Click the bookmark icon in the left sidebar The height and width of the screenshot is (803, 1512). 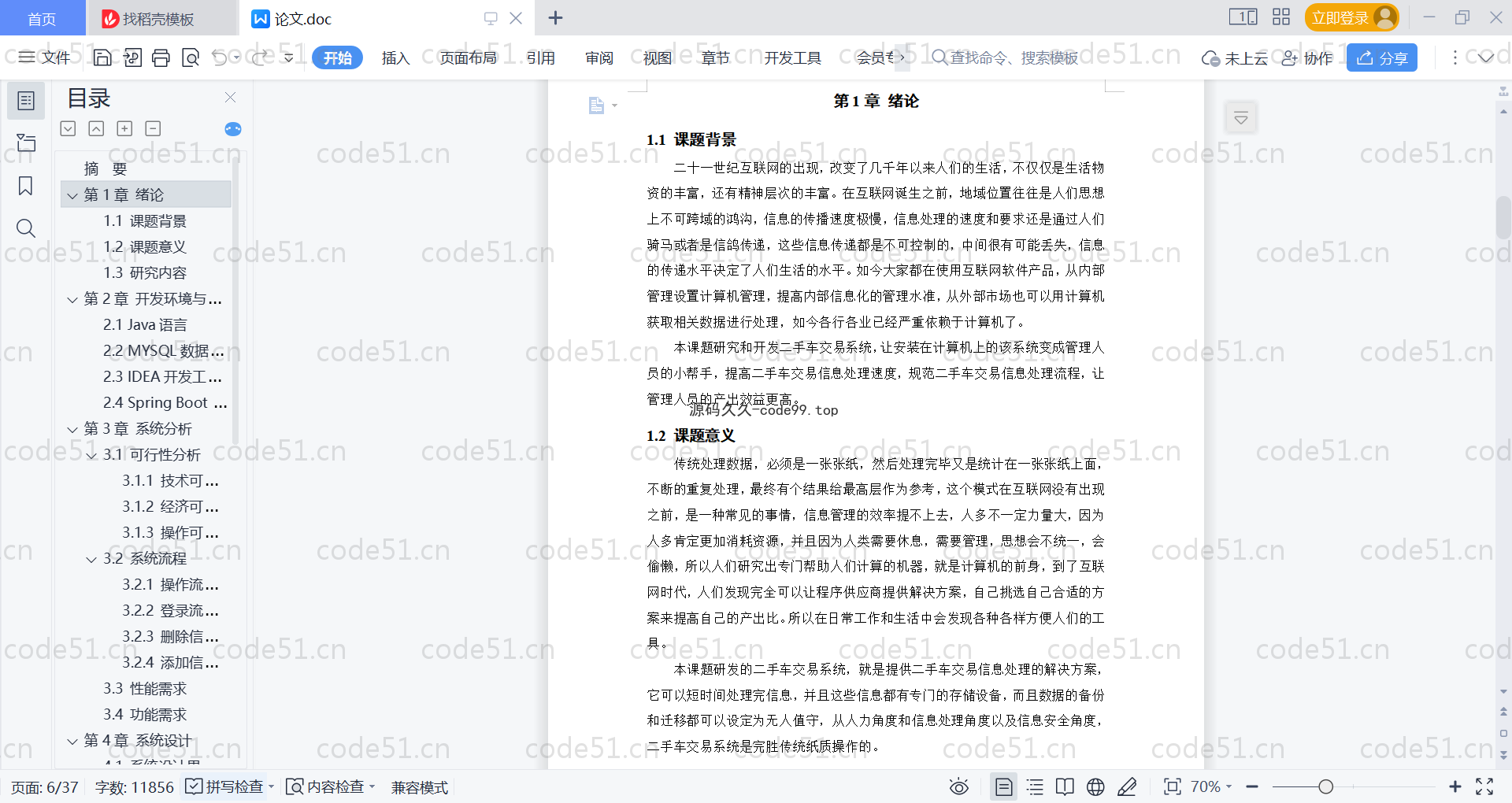coord(25,186)
